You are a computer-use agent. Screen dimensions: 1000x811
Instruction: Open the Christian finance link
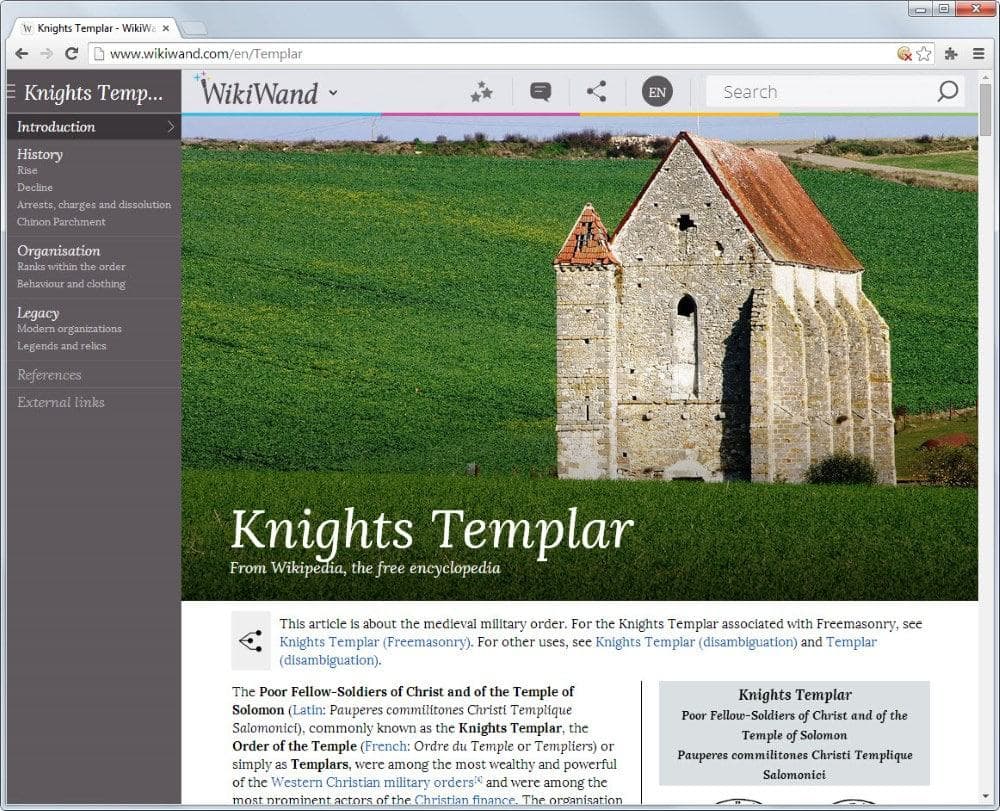(x=464, y=800)
